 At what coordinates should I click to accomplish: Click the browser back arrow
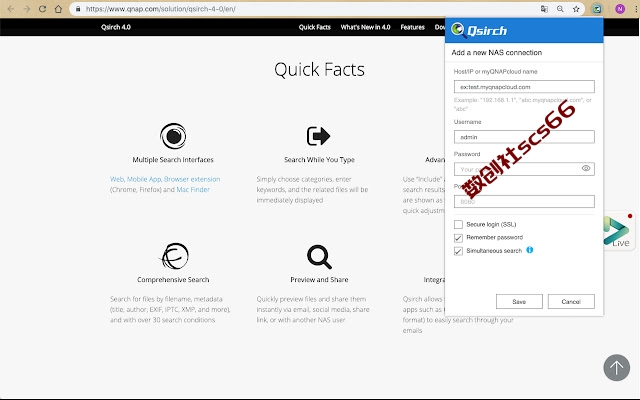(11, 9)
